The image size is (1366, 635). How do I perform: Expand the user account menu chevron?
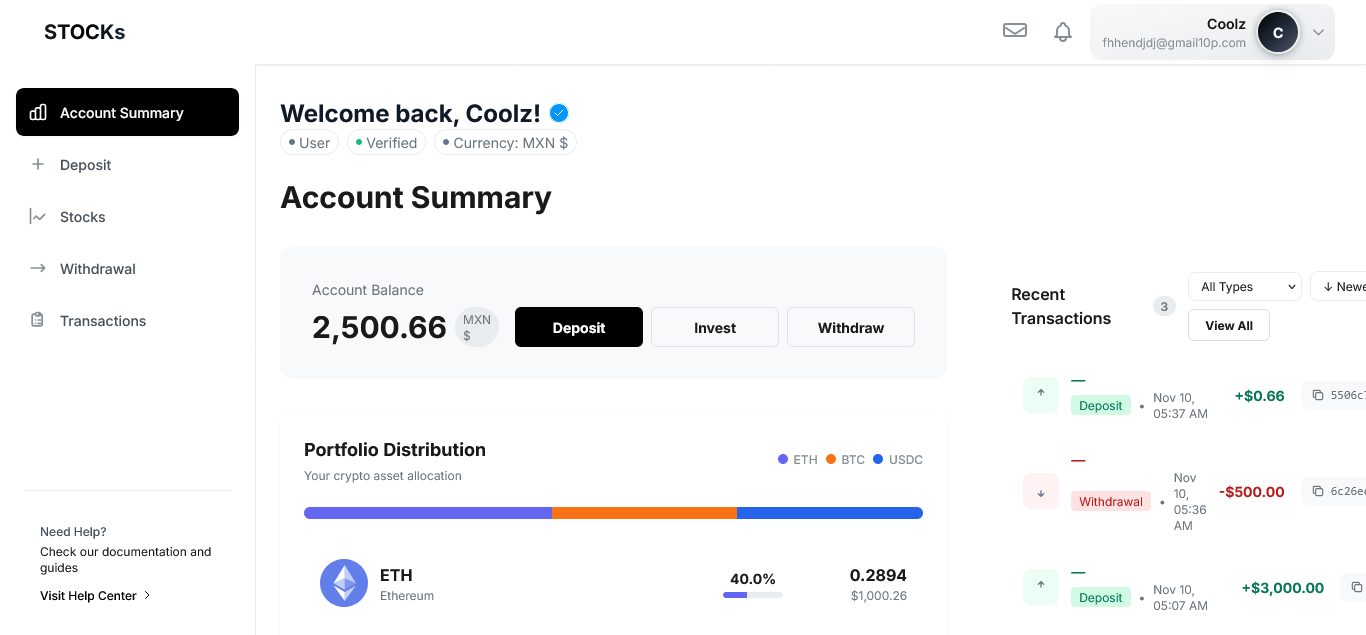tap(1318, 32)
